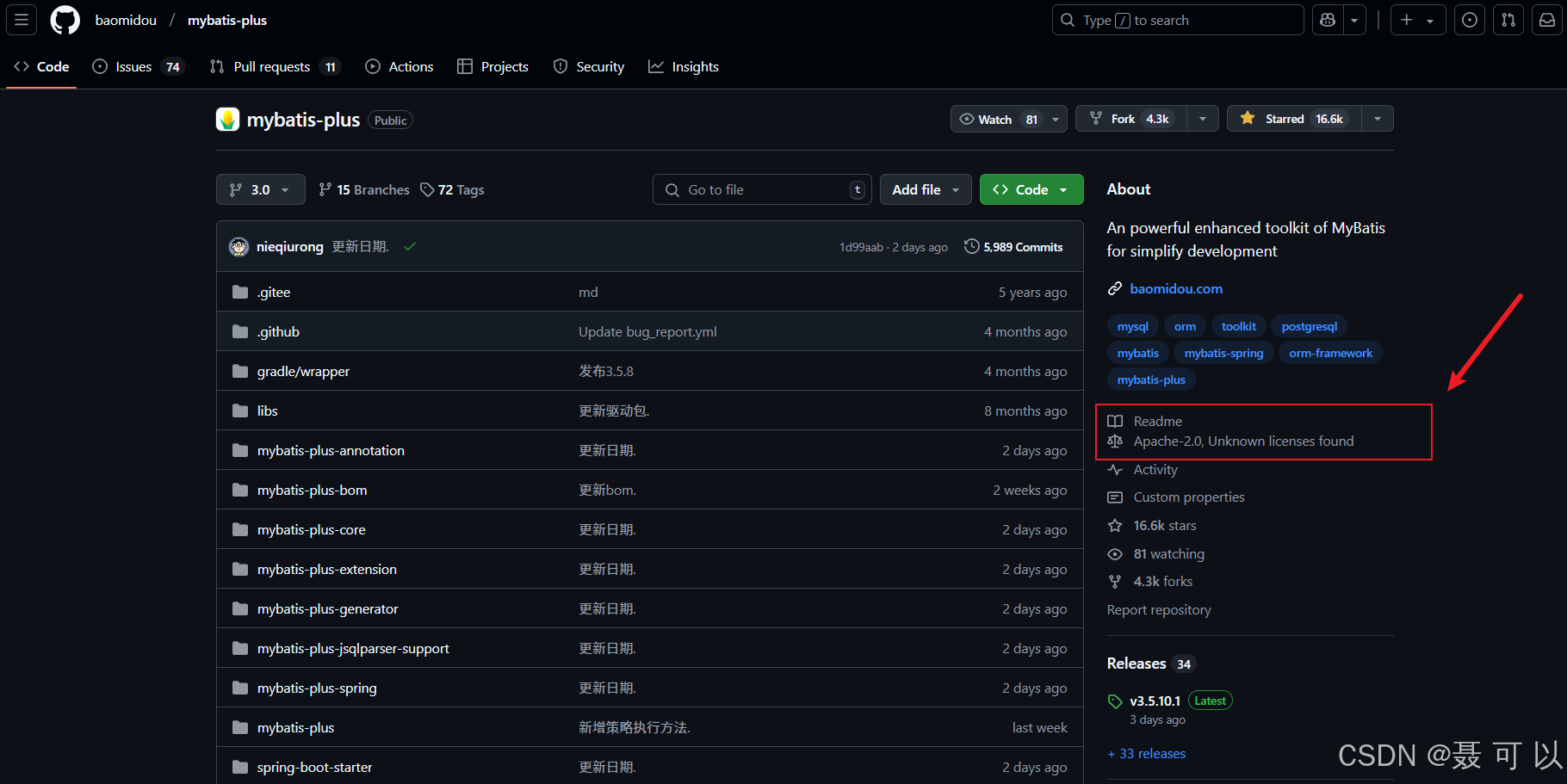Click folder icon beside mybatis-plus-jsqlparser-support

pos(240,648)
